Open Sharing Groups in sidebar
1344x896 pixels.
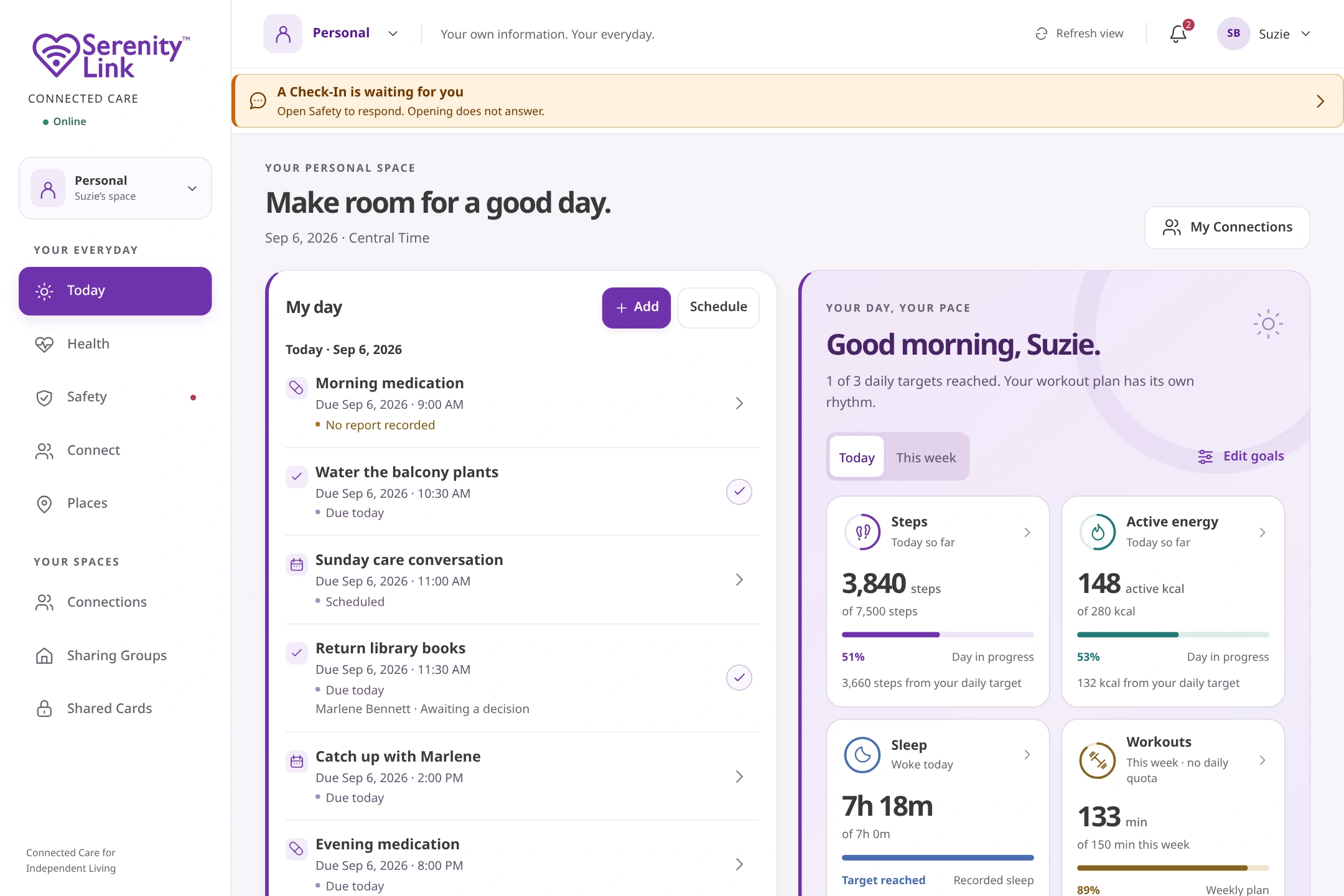coord(115,655)
